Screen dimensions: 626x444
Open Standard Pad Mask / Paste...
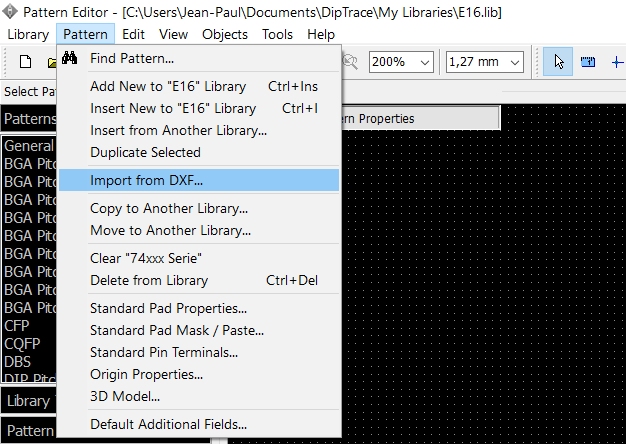click(x=199, y=330)
